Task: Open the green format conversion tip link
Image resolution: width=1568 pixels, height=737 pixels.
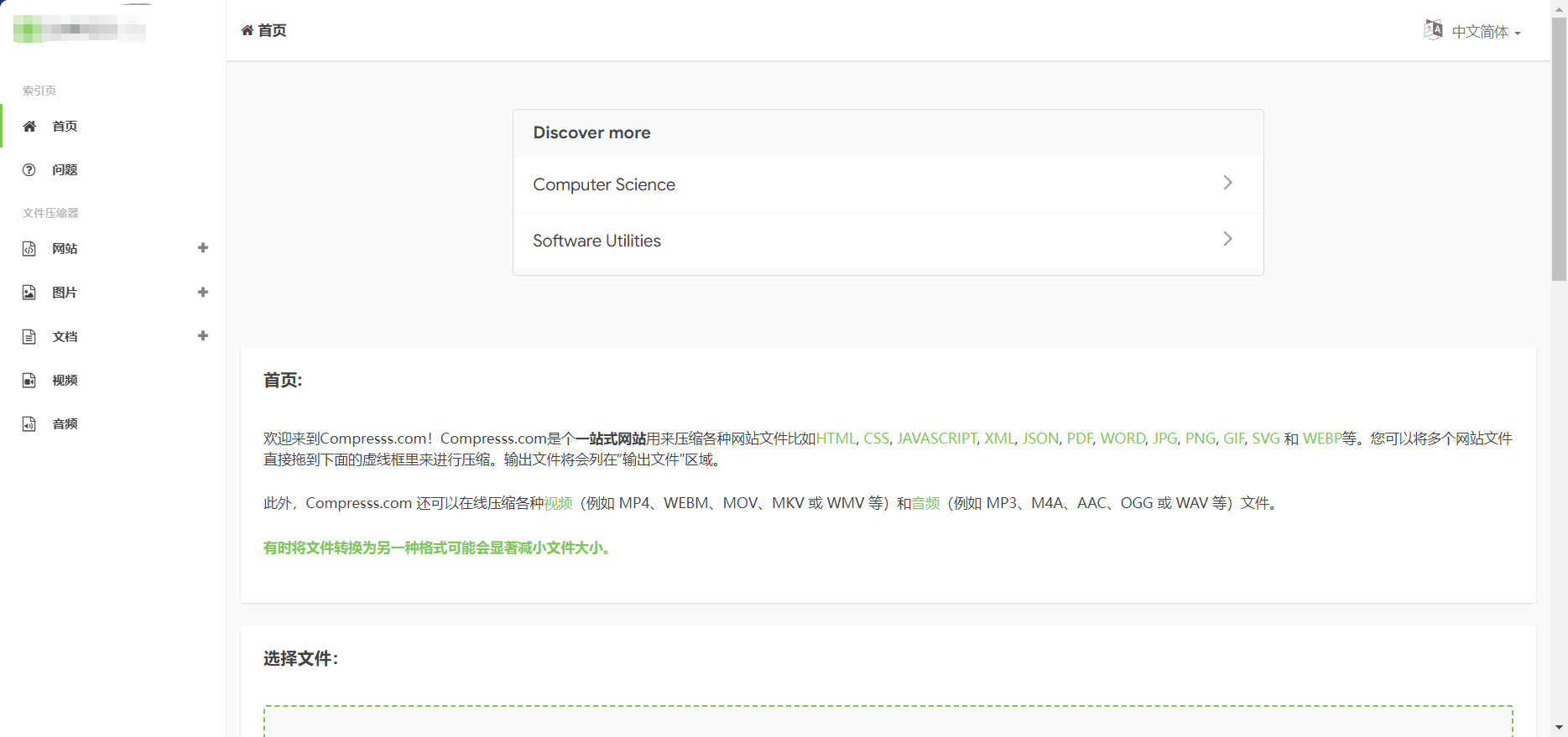Action: tap(437, 548)
